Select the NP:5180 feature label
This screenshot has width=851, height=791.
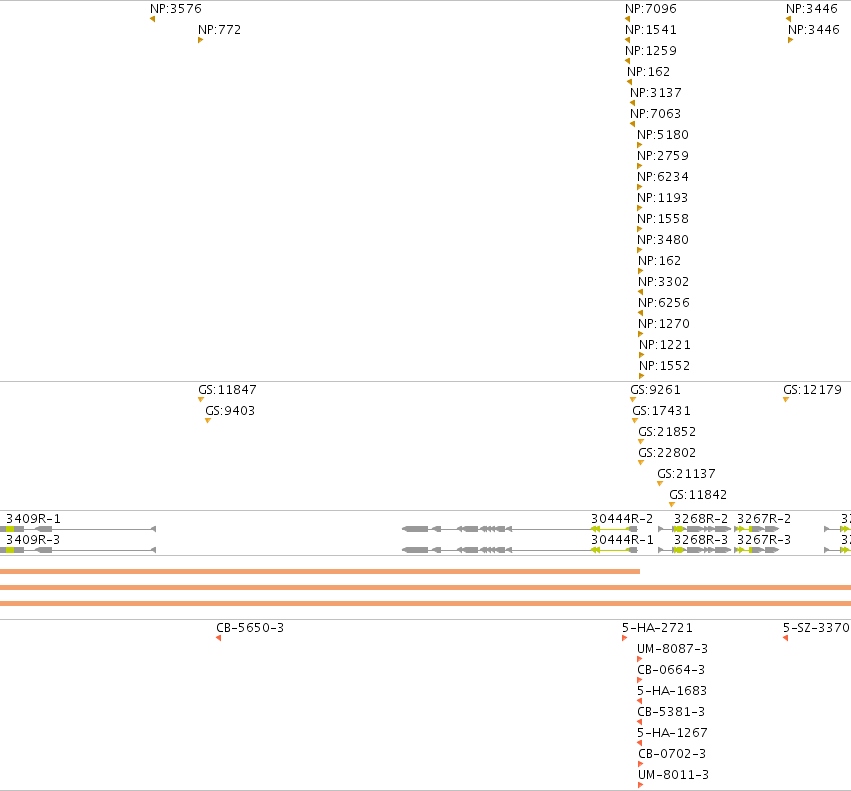[x=663, y=135]
